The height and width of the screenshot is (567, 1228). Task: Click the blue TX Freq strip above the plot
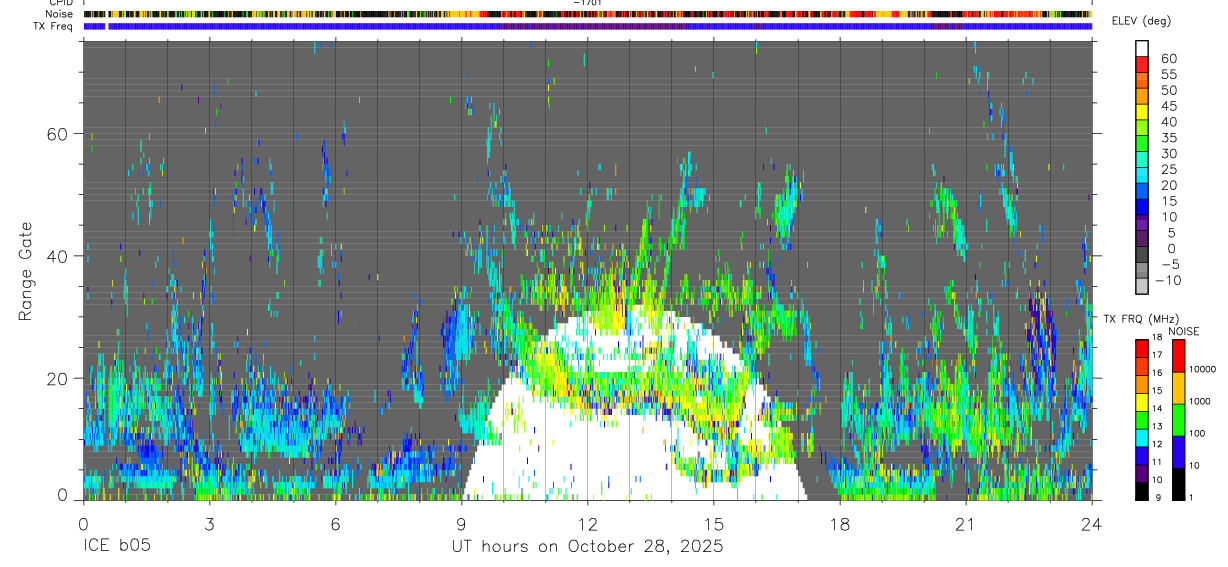click(587, 26)
